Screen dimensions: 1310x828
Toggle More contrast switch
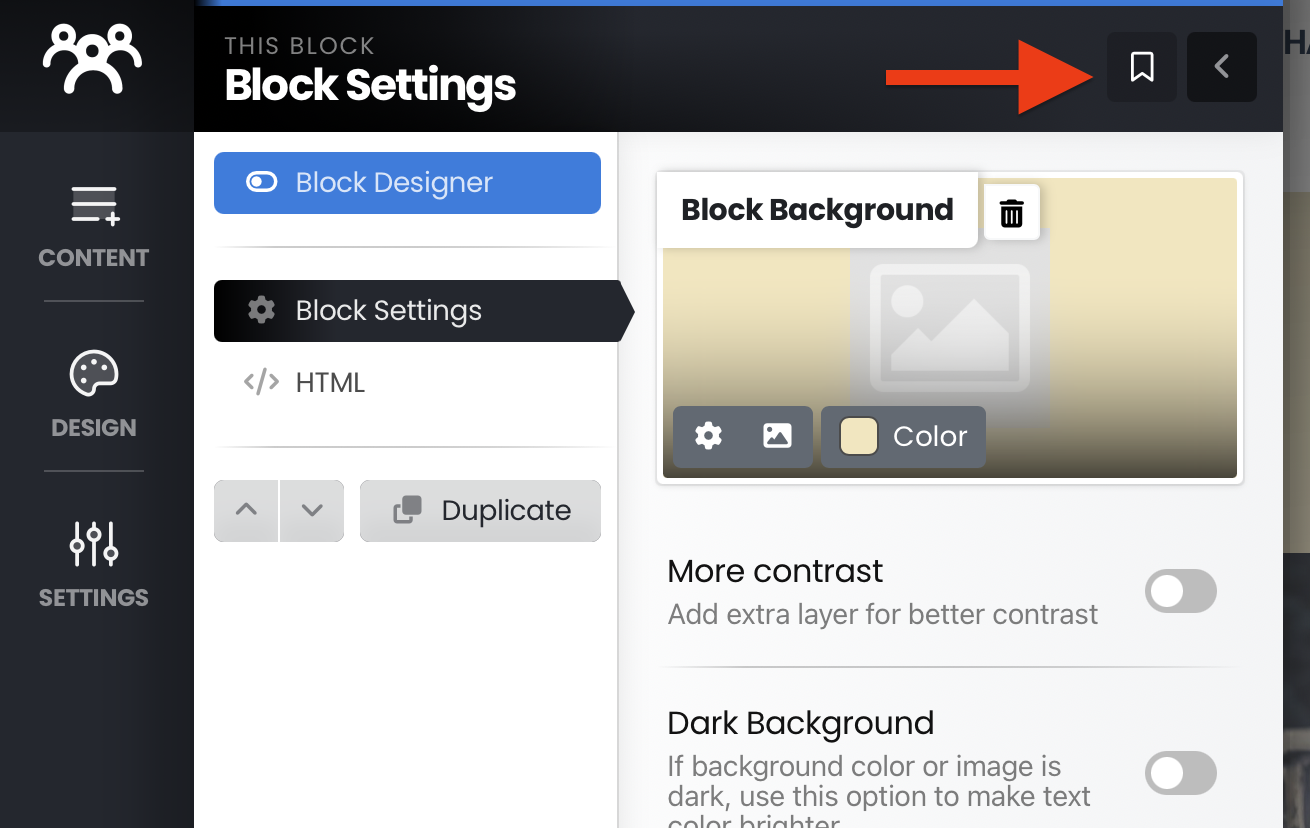1180,591
